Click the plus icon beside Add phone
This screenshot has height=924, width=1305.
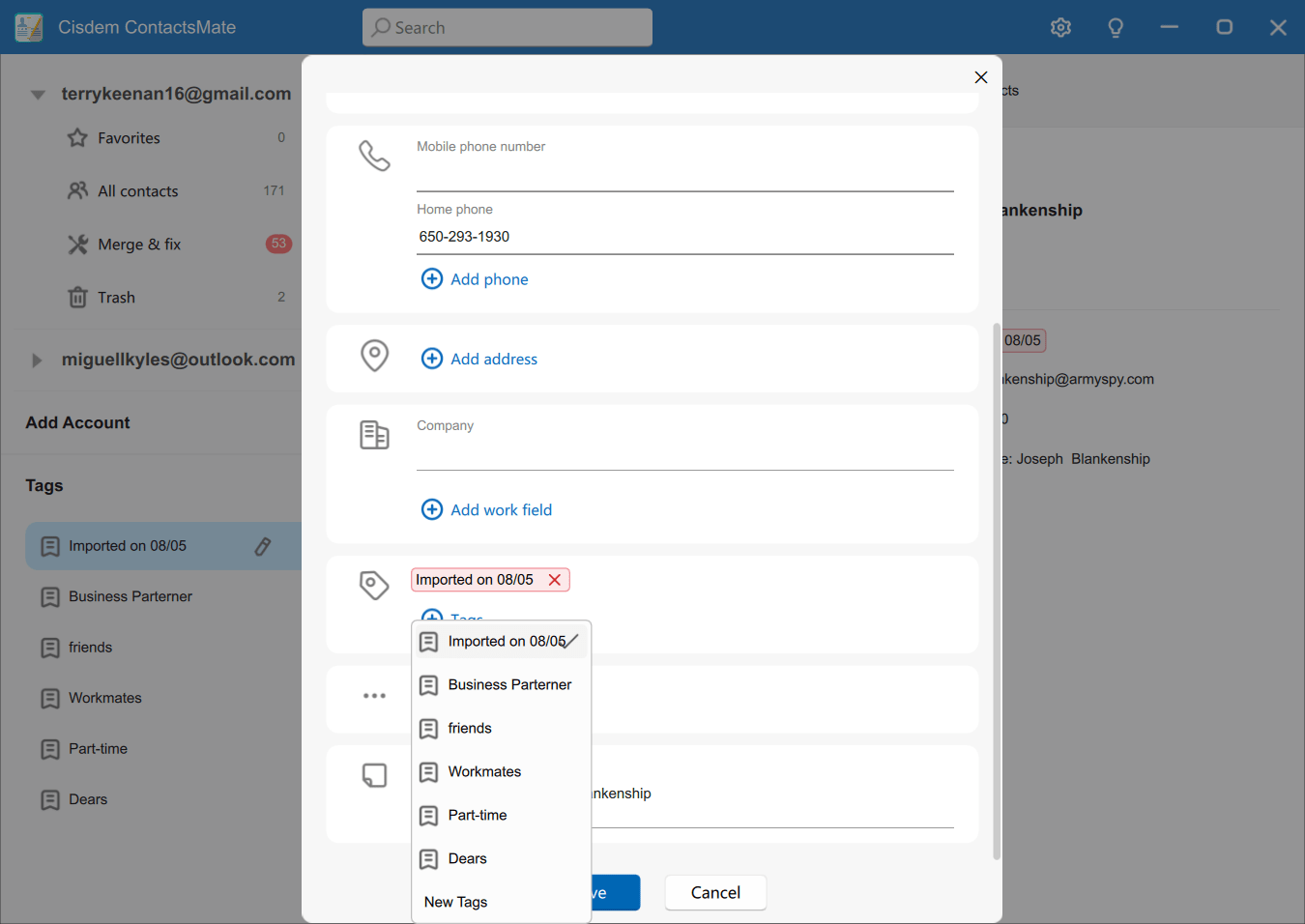[x=432, y=279]
